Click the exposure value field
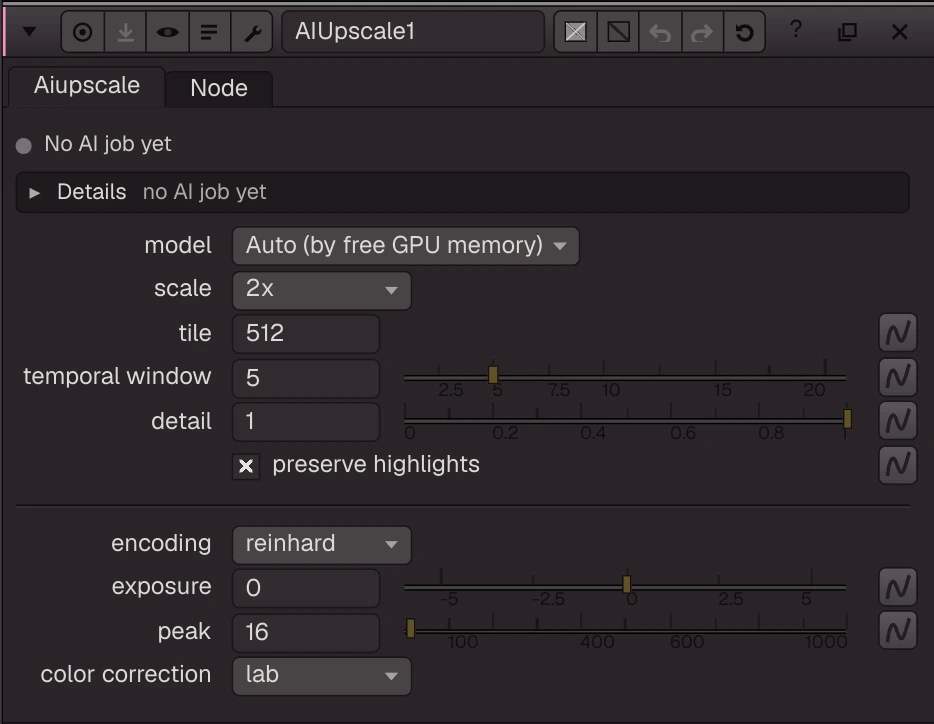This screenshot has width=934, height=724. [306, 588]
